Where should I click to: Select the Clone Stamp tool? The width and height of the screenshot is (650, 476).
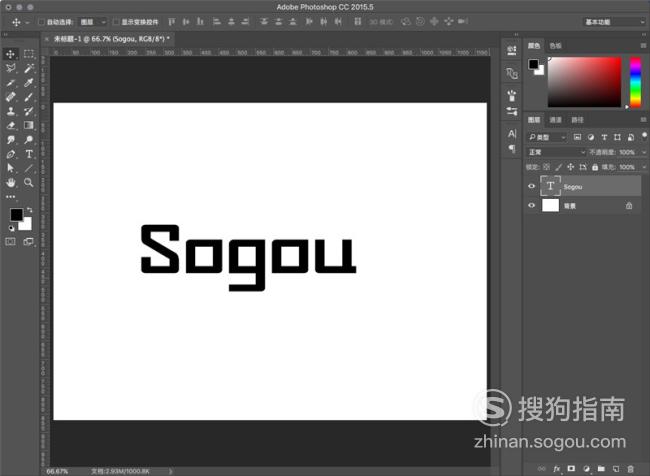coord(10,111)
